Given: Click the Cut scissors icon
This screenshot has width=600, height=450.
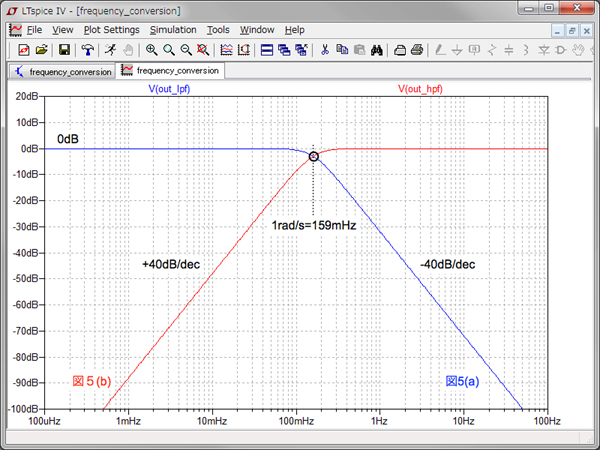Looking at the screenshot, I should point(324,49).
